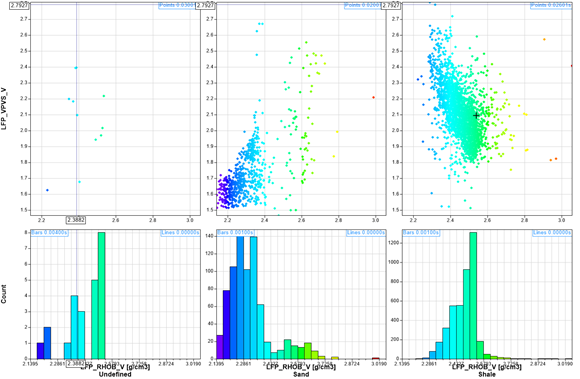580x379 pixels.
Task: Select tallest green bar in Undefined histogram
Action: click(x=101, y=295)
